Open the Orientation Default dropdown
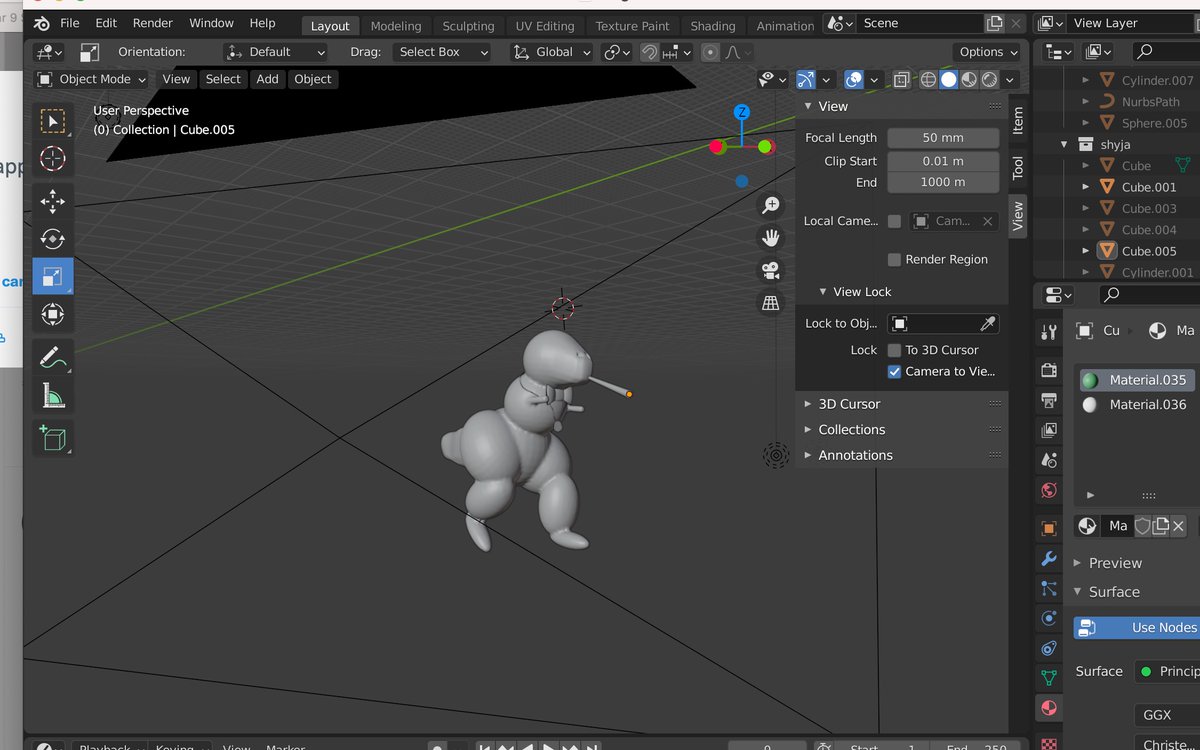 point(276,52)
